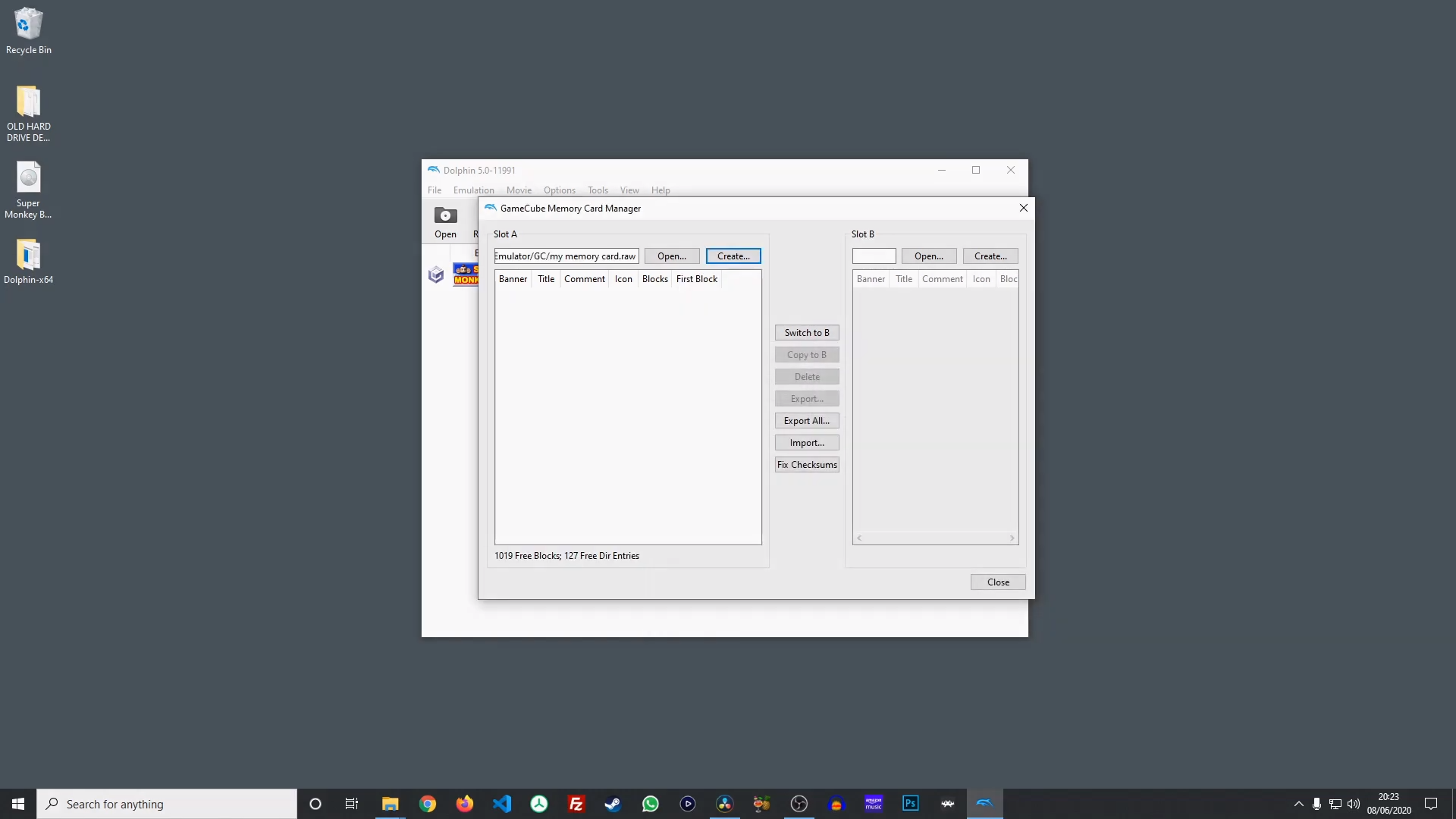The image size is (1456, 819).
Task: Click Fix Checksums button in Slot A
Action: [x=807, y=464]
